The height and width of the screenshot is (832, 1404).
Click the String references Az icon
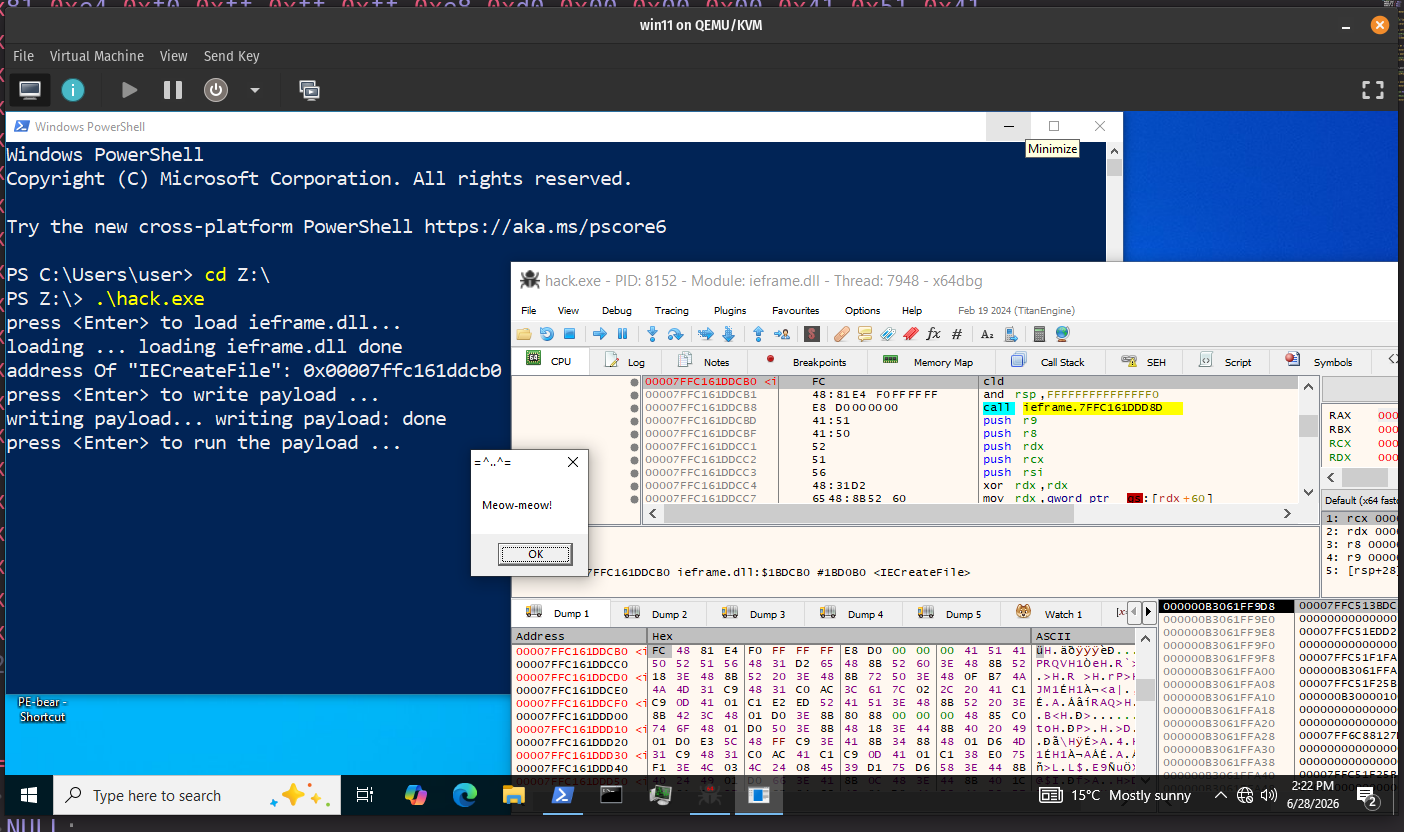click(x=987, y=335)
